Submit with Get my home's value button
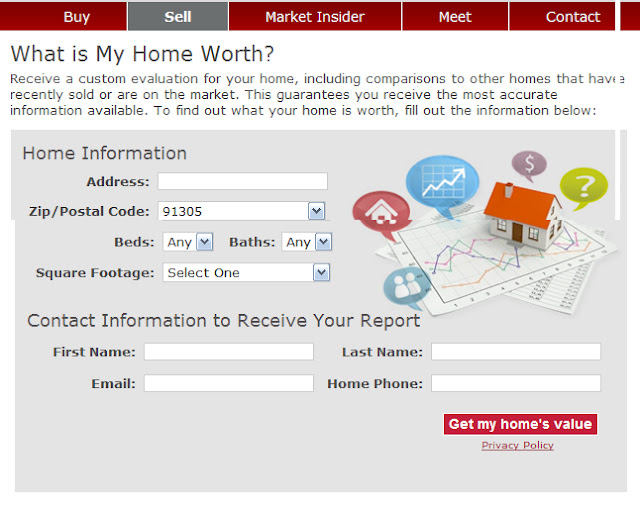 tap(520, 424)
